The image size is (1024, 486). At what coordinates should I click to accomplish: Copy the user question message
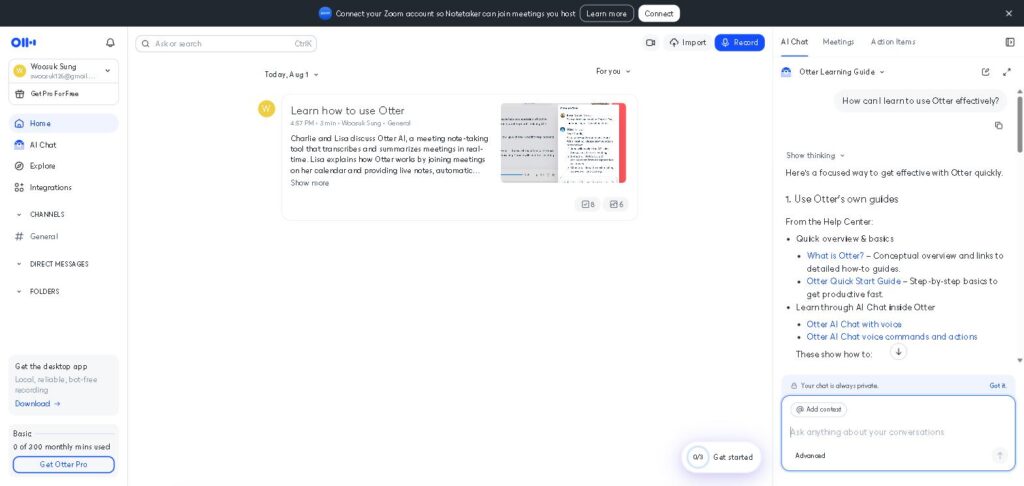pyautogui.click(x=998, y=125)
